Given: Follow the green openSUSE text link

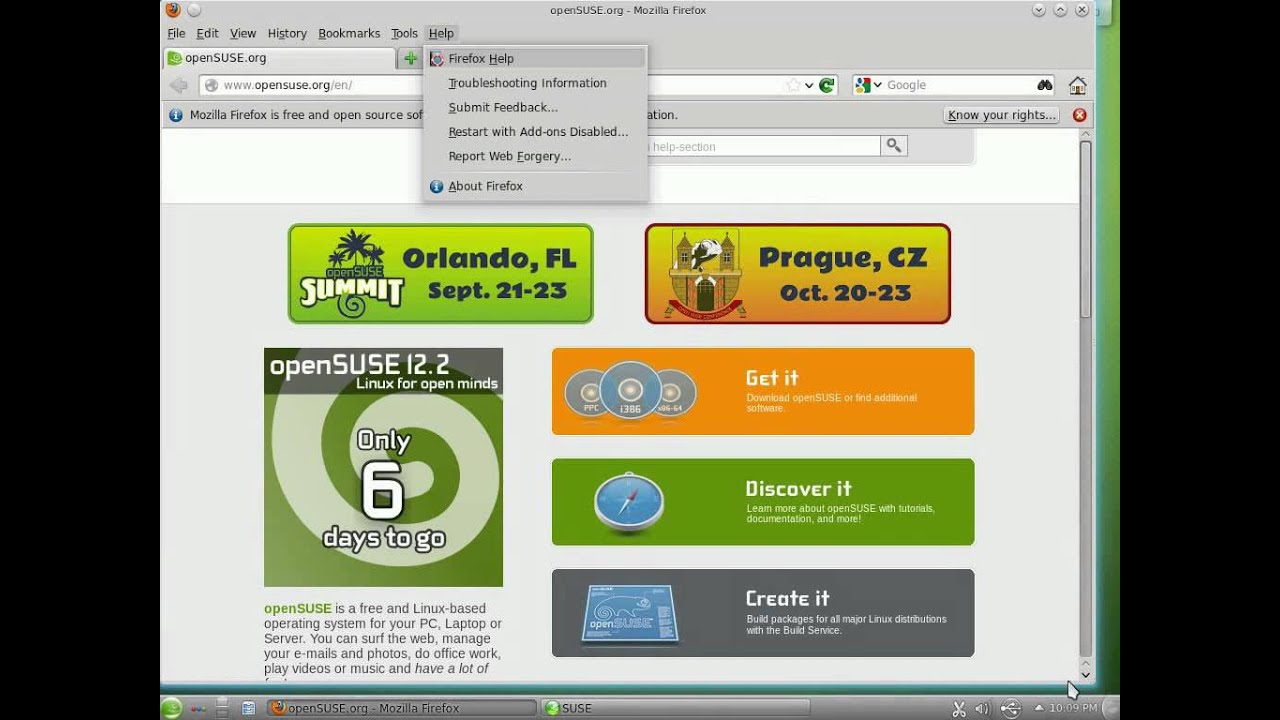Looking at the screenshot, I should 297,608.
